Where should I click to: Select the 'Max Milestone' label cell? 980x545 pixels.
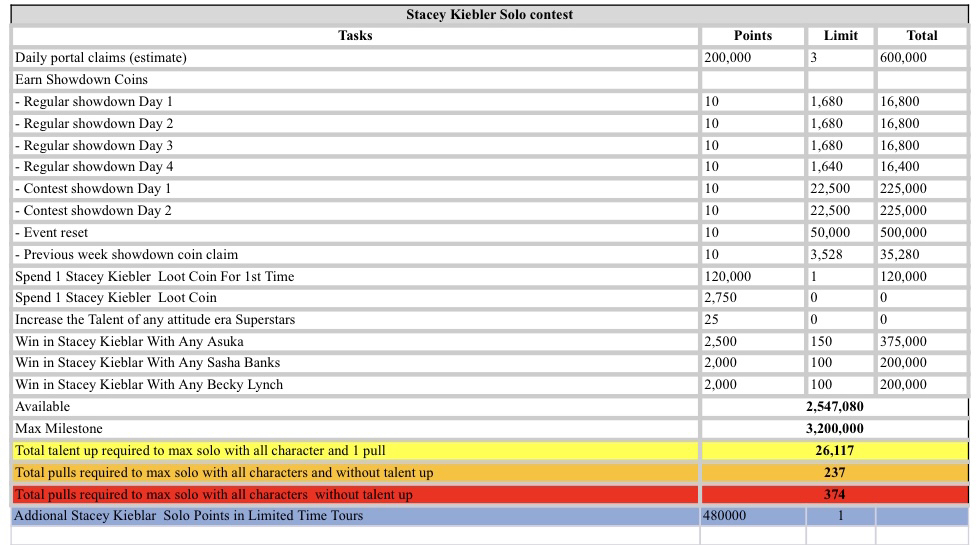tap(355, 428)
